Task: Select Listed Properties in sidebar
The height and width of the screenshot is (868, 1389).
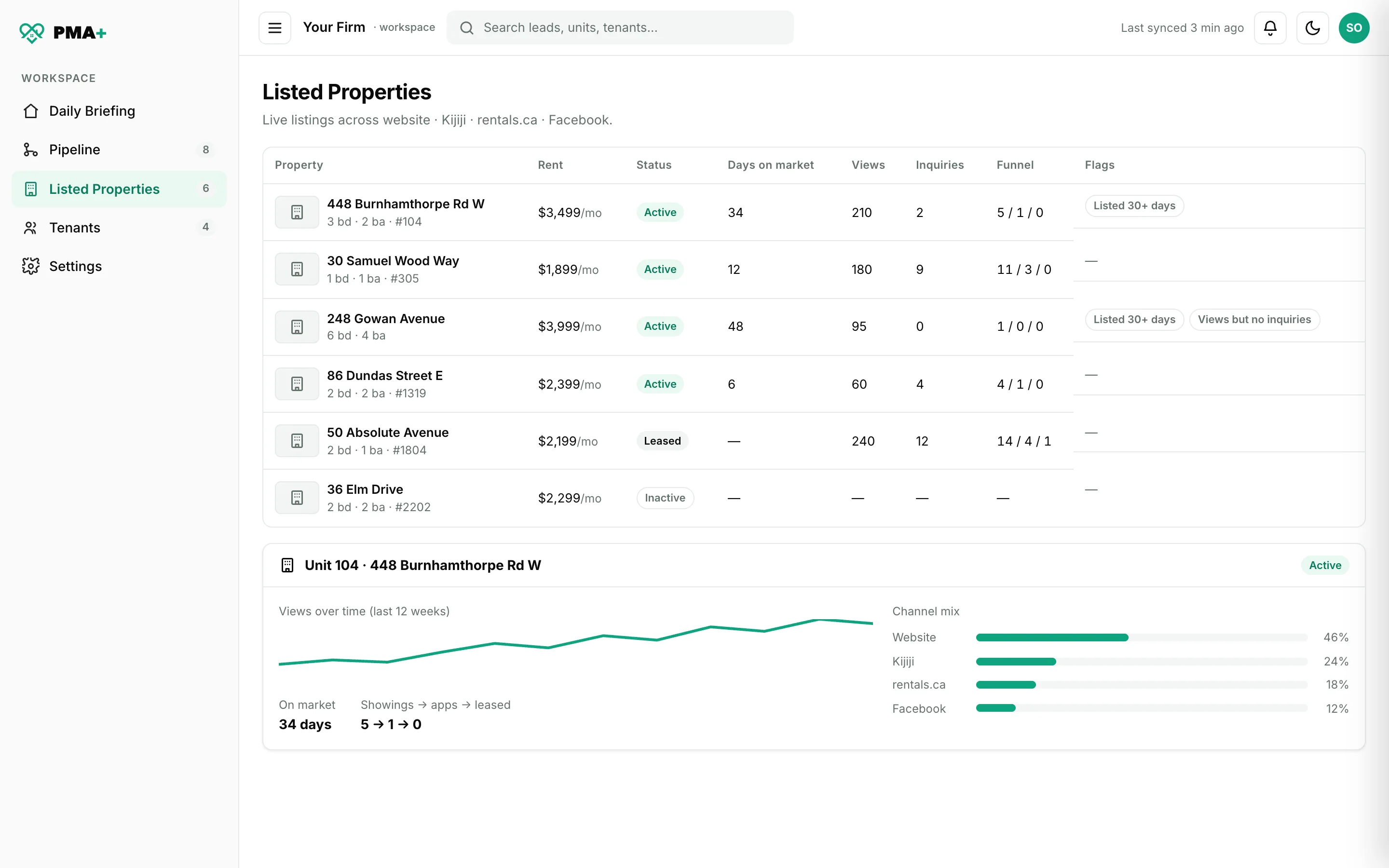Action: pyautogui.click(x=119, y=189)
